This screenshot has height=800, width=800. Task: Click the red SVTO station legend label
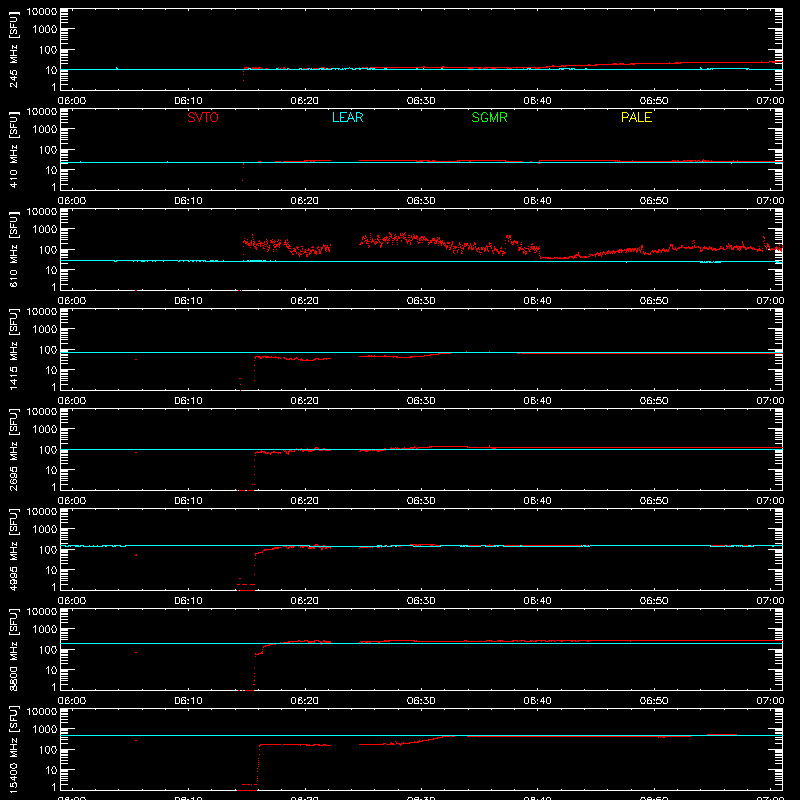203,117
